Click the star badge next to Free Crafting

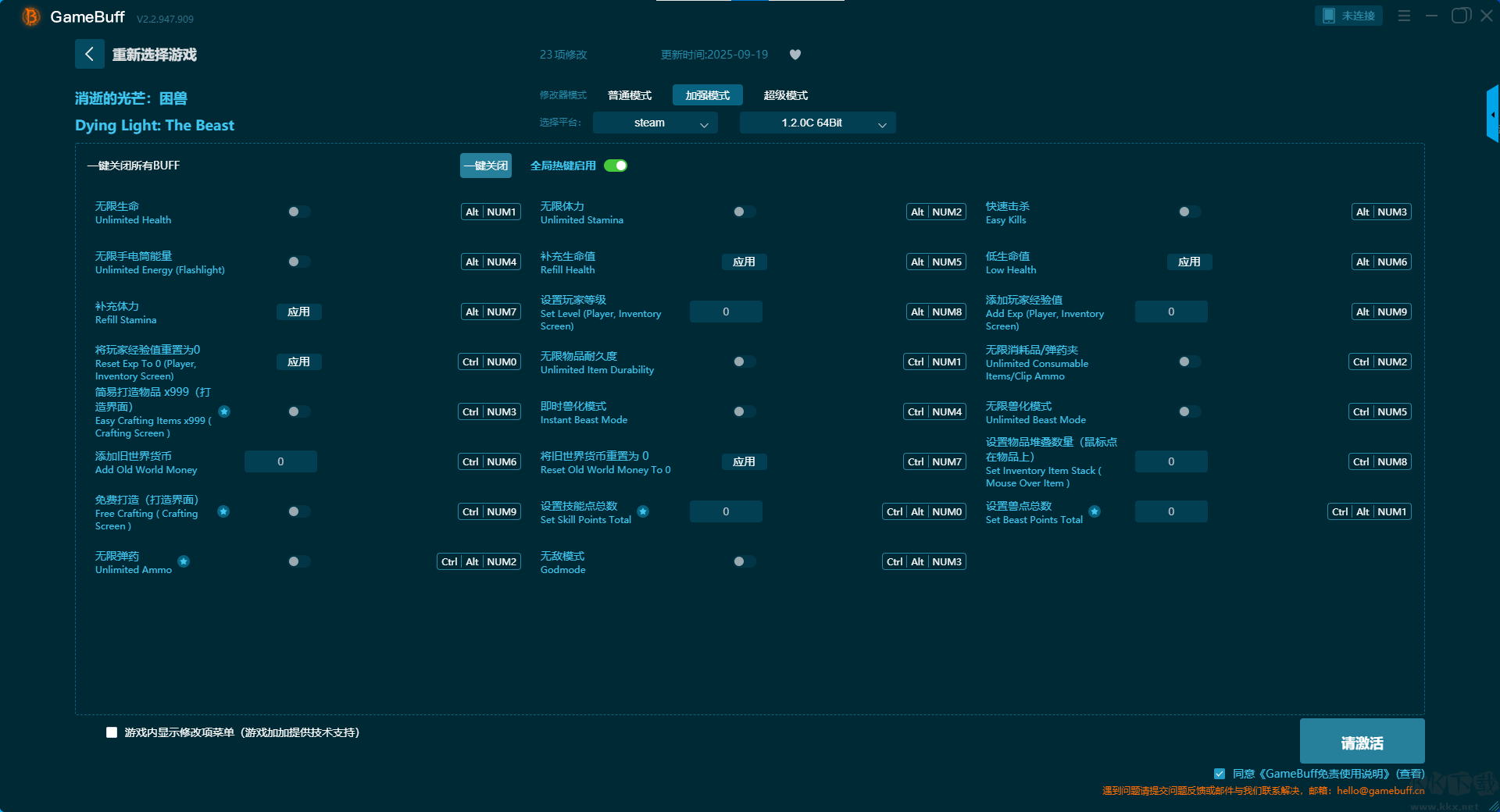(x=223, y=511)
